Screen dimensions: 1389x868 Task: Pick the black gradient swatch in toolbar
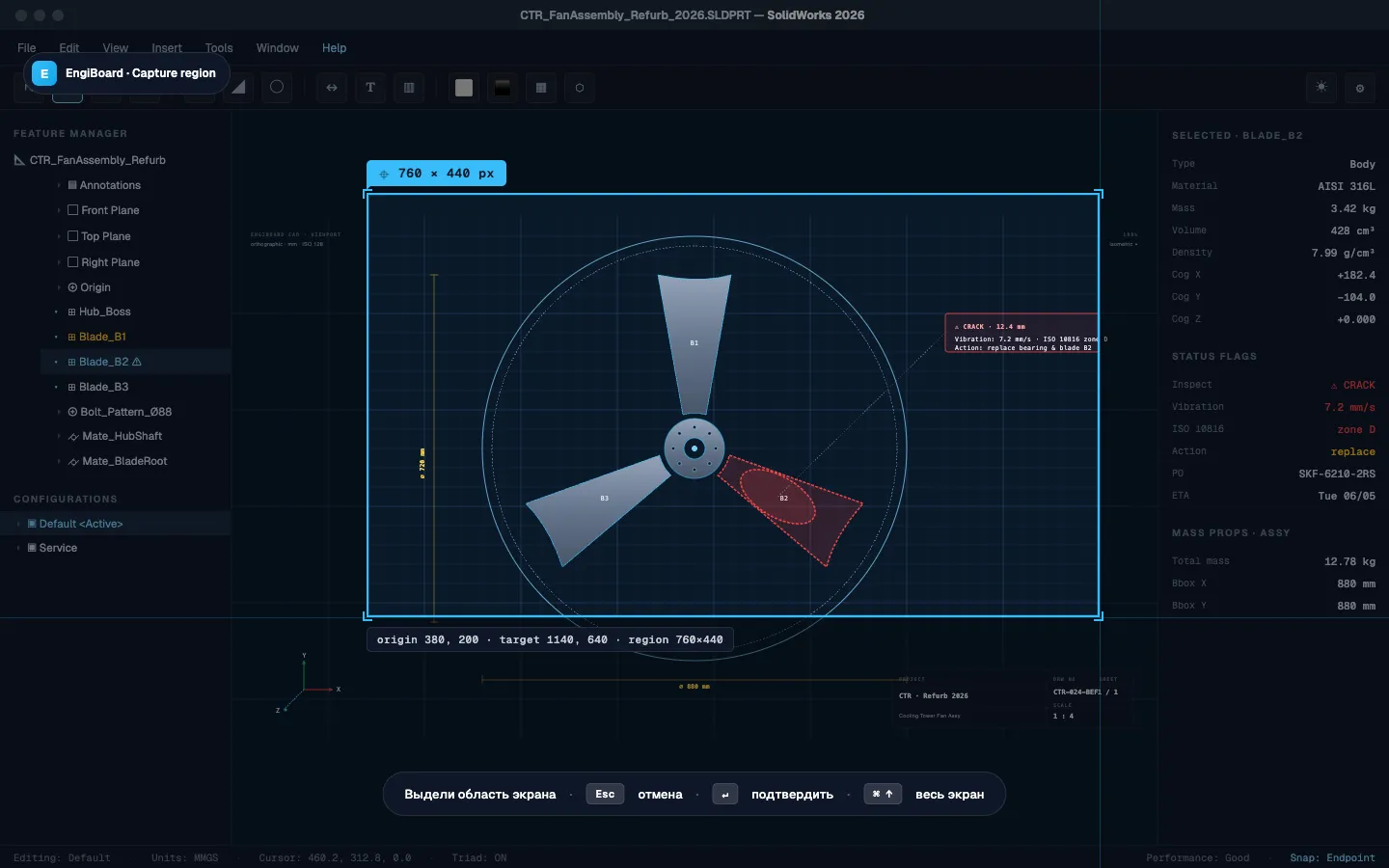[x=503, y=88]
